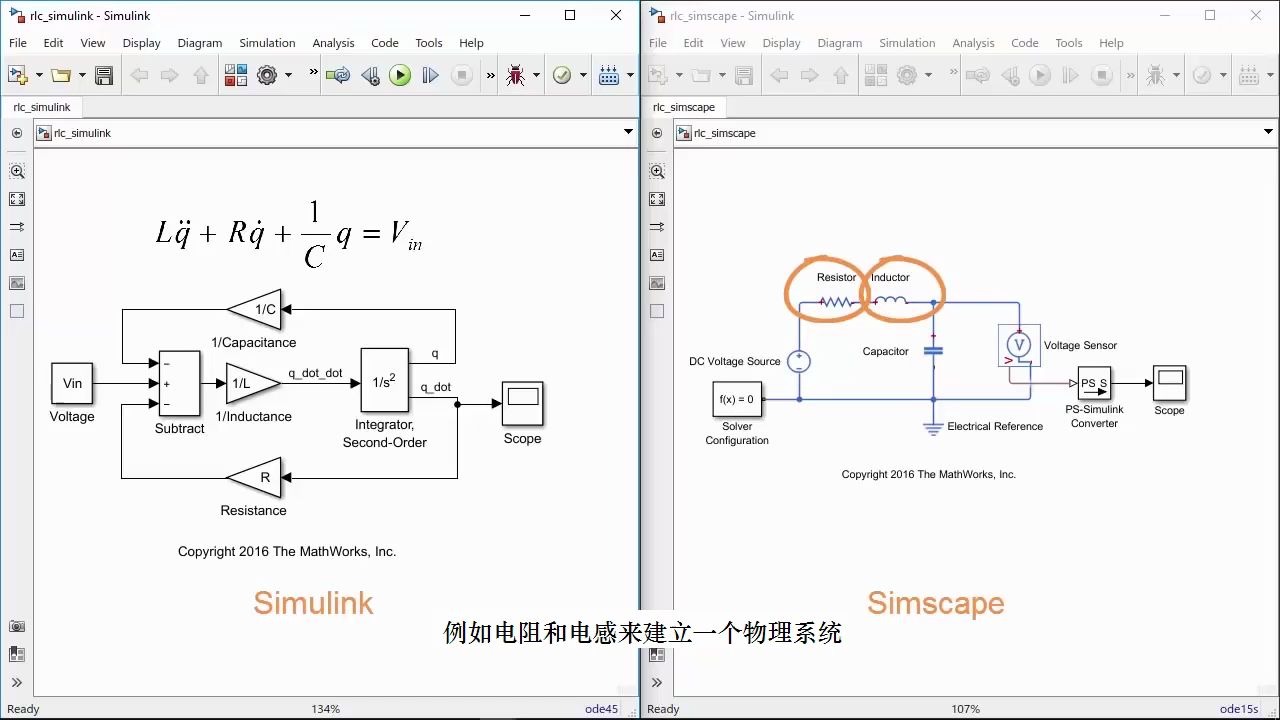Select the PS-Simulink Converter block
This screenshot has width=1280, height=720.
[x=1094, y=383]
